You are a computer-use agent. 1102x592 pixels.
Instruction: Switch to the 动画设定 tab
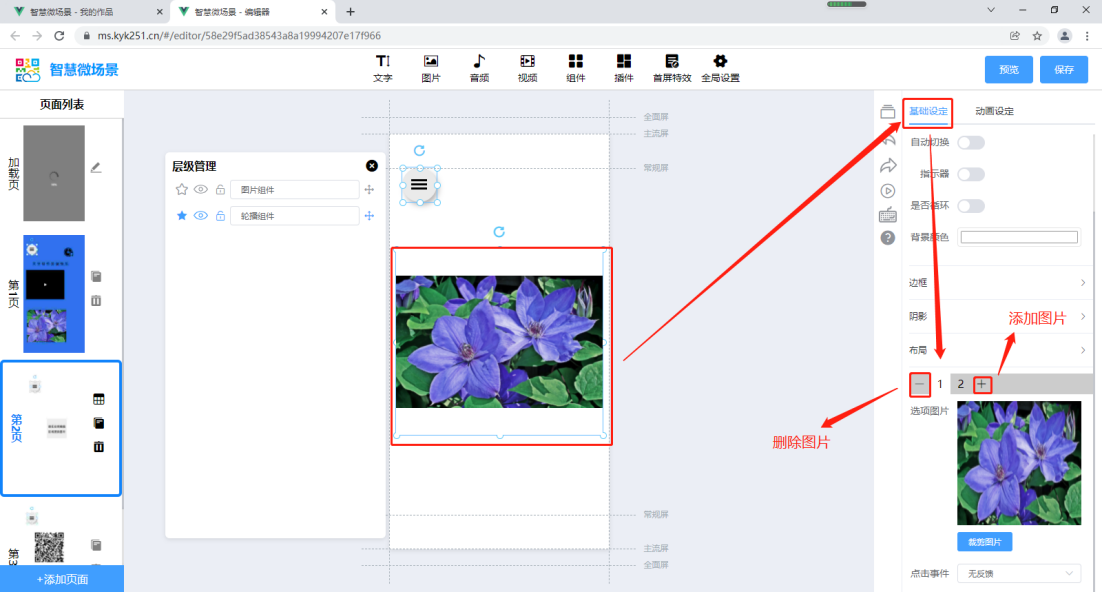[x=994, y=111]
